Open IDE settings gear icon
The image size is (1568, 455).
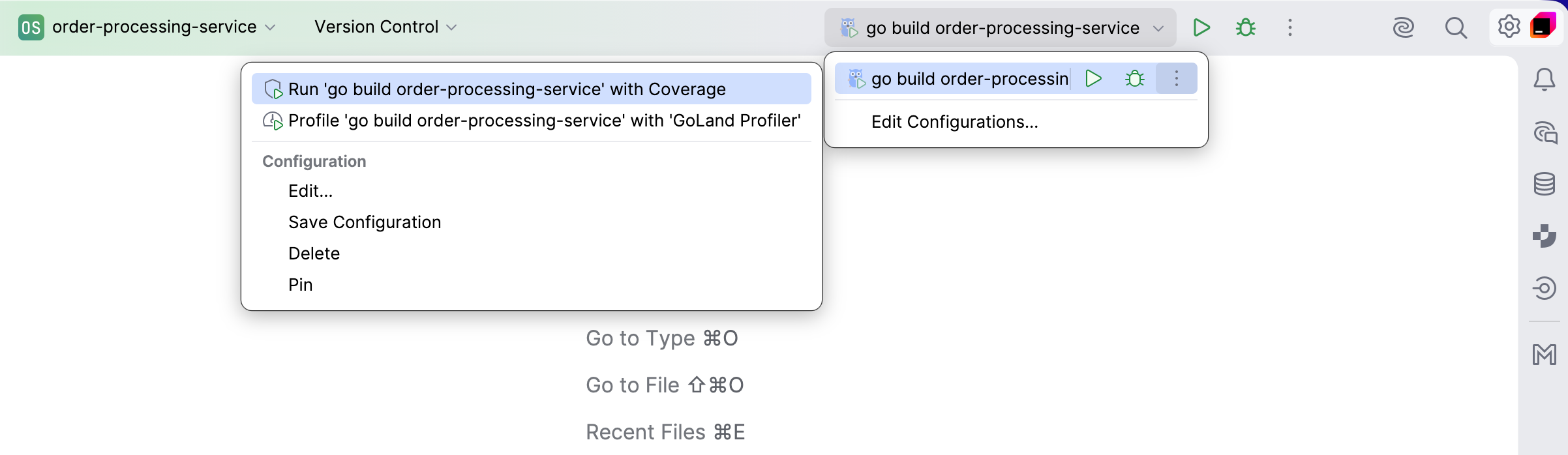point(1509,27)
